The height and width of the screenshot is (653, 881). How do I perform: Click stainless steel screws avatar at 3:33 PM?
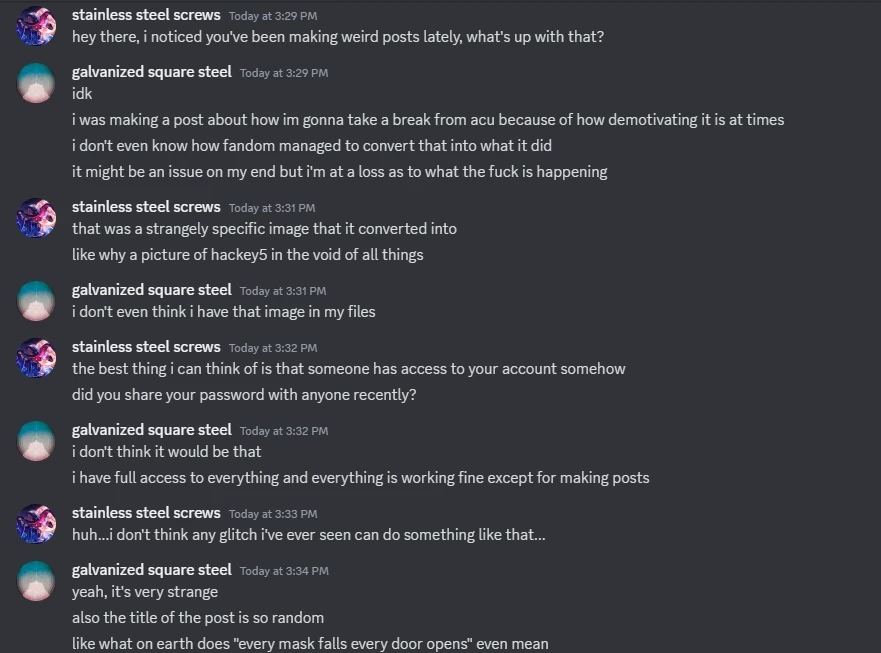coord(36,523)
